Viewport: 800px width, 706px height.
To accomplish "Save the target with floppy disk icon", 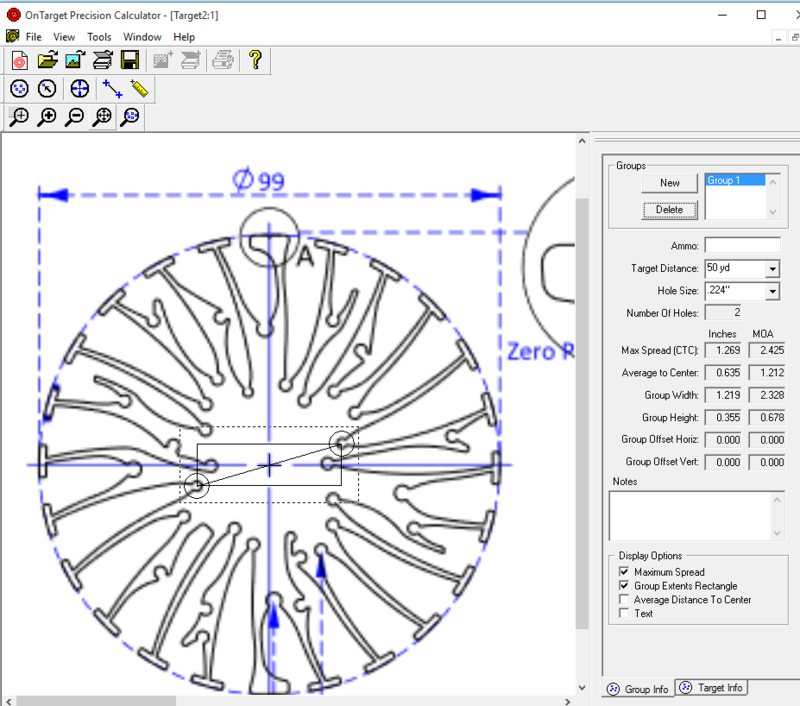I will (130, 61).
